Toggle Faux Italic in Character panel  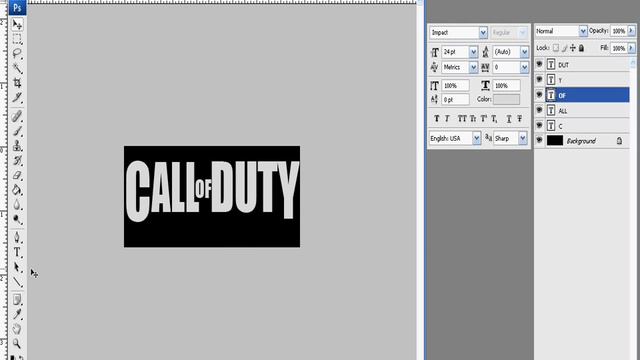click(x=447, y=119)
